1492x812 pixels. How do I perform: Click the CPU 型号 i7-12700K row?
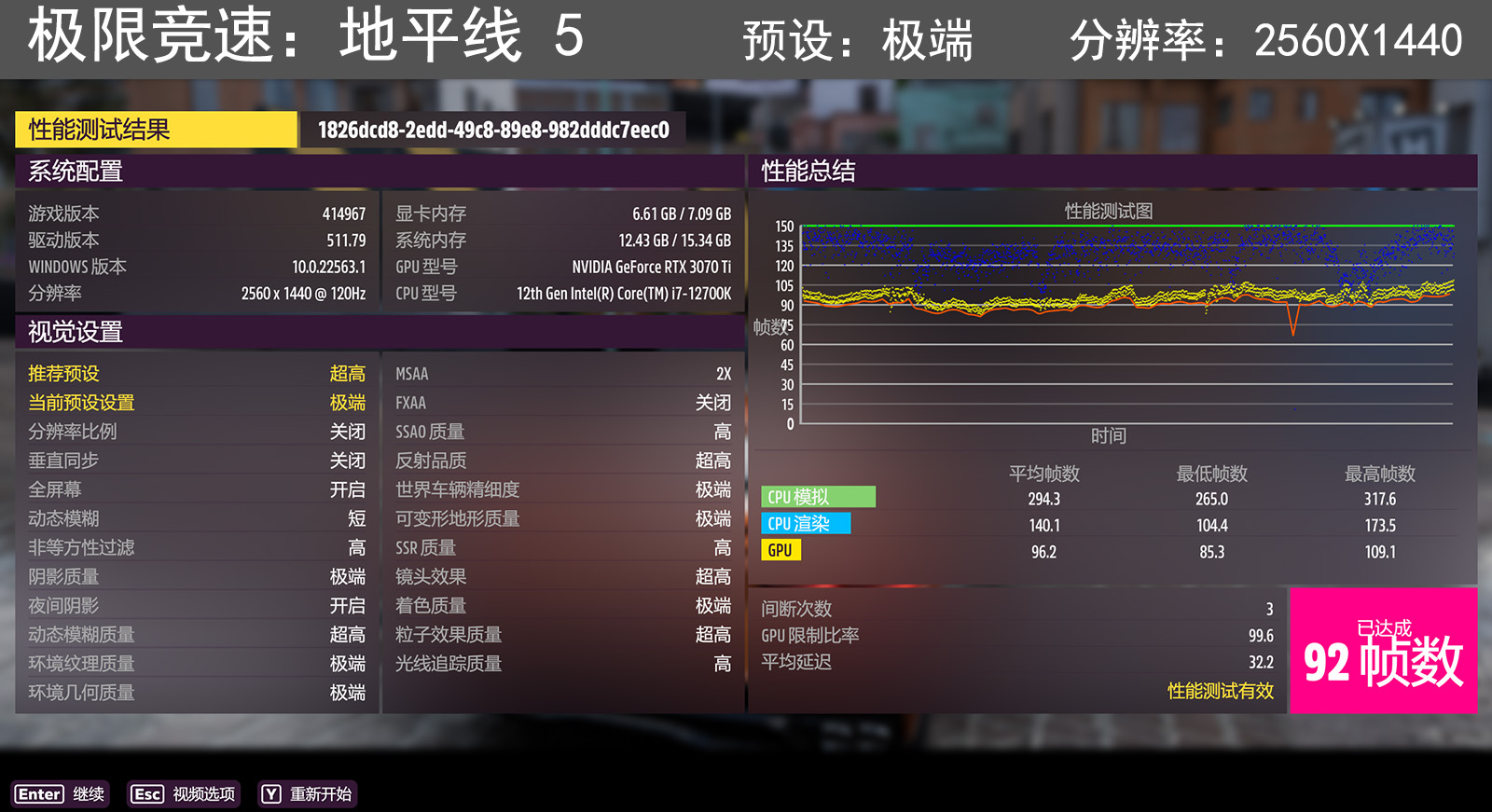point(563,294)
